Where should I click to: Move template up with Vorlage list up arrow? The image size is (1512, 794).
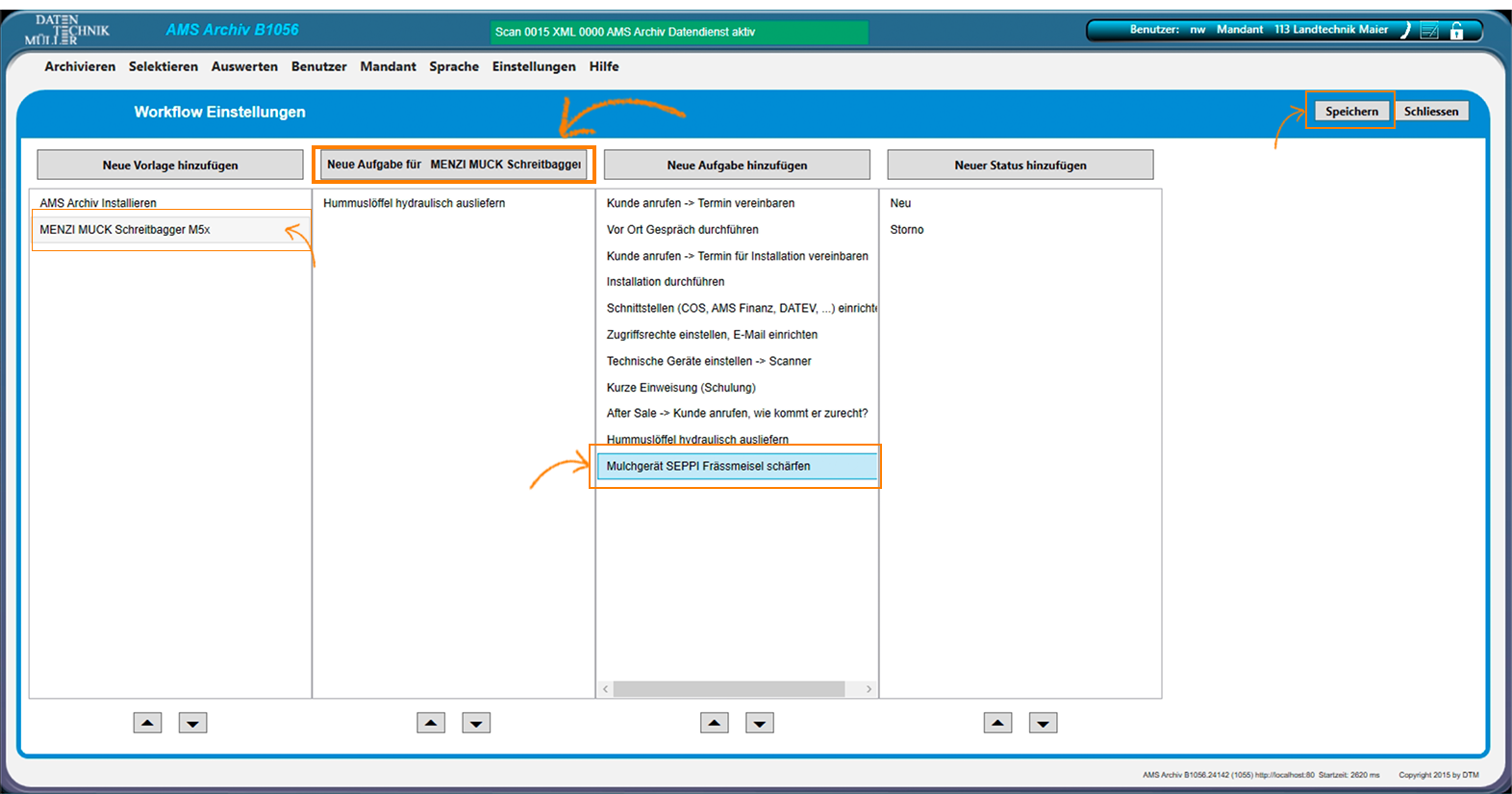pos(147,723)
